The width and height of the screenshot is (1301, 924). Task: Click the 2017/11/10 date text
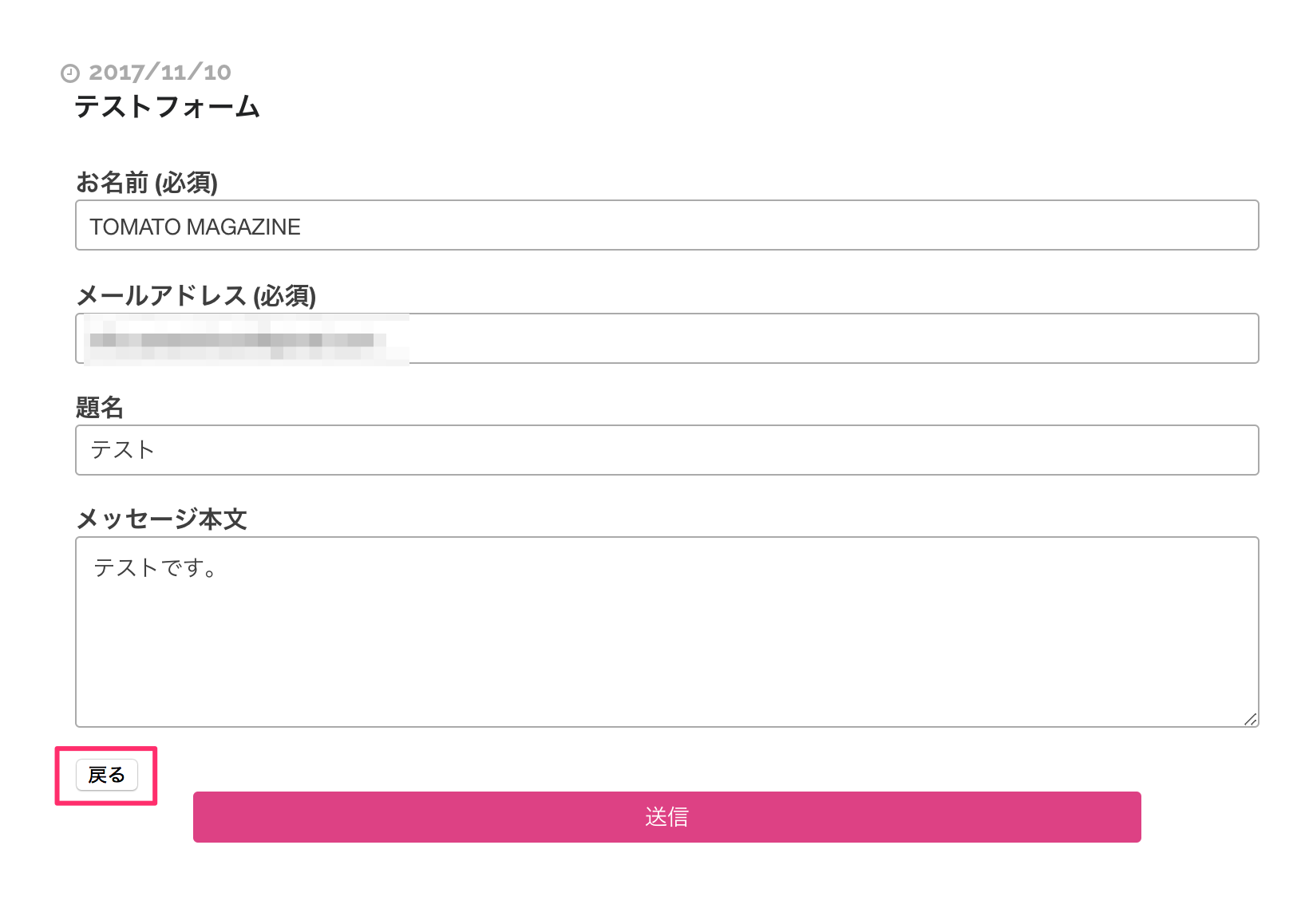coord(160,73)
